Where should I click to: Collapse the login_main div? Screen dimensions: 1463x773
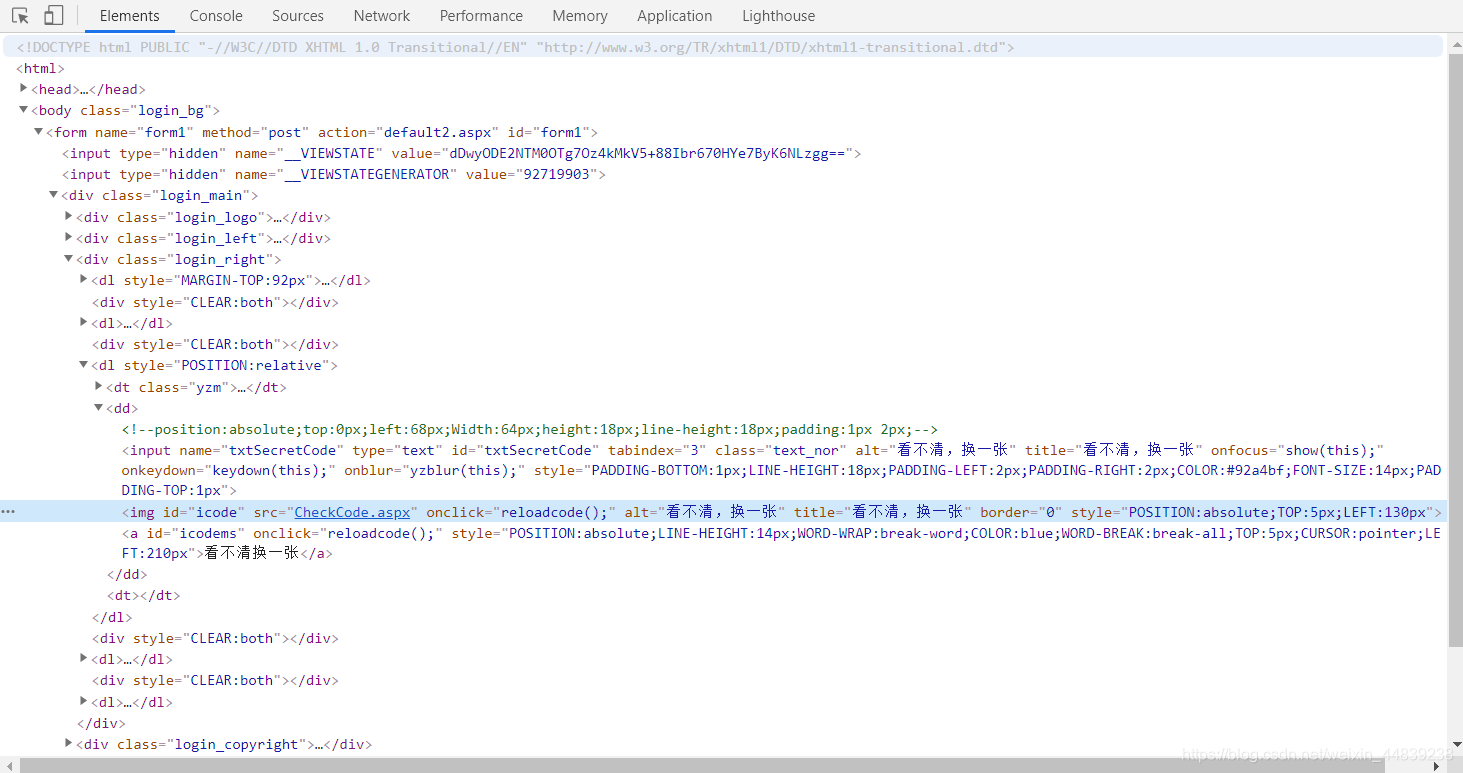54,195
